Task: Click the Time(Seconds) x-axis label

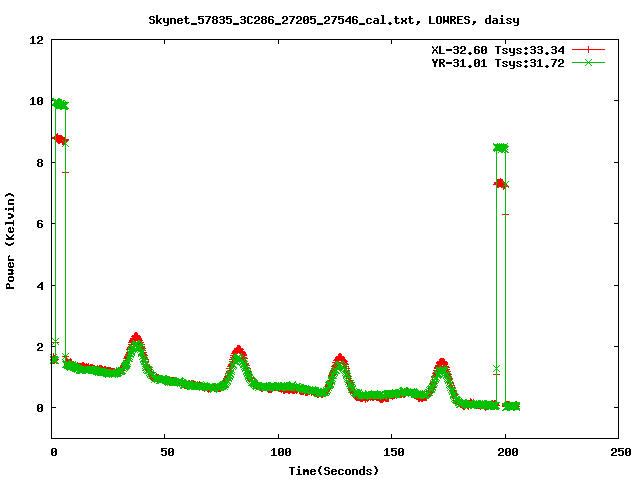Action: 334,470
